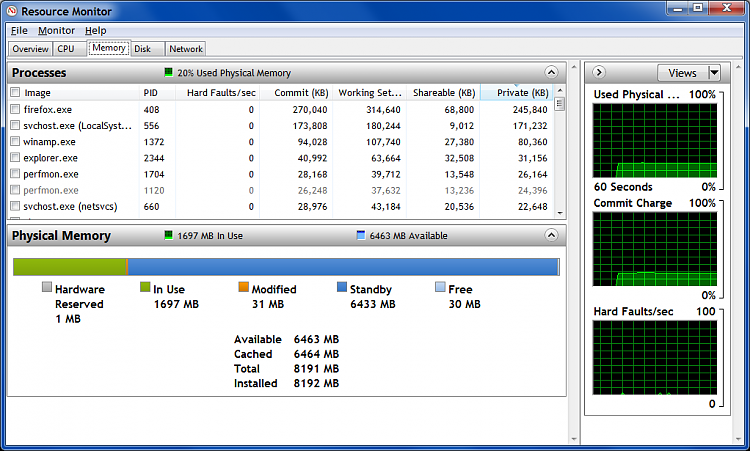Open the Views dropdown arrow
The image size is (750, 451).
click(714, 73)
